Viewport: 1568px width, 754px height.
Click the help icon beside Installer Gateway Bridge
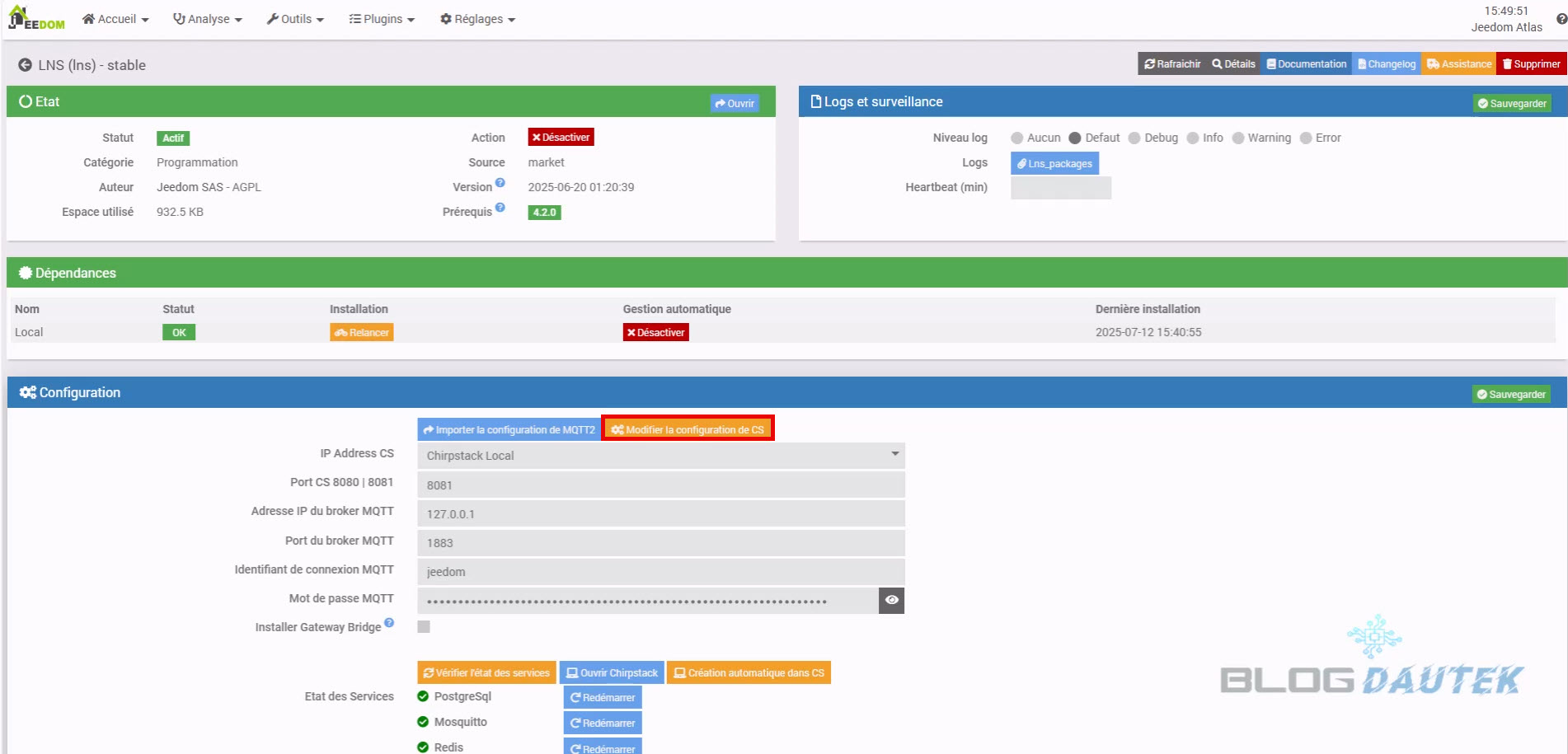click(389, 623)
